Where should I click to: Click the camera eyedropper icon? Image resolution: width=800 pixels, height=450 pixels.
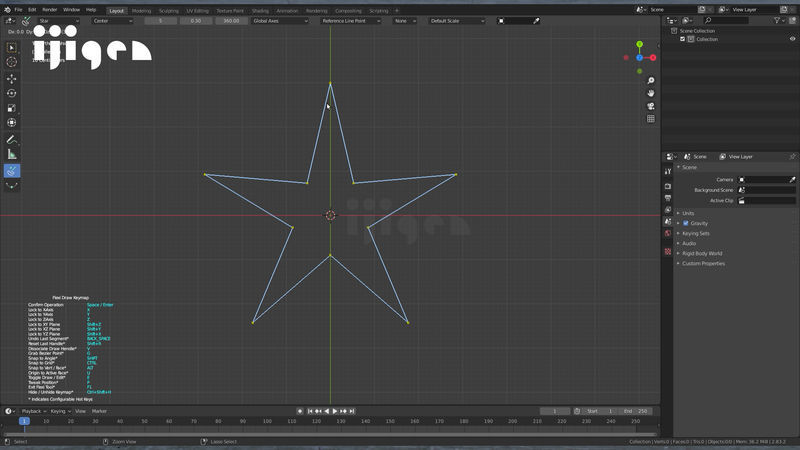click(792, 180)
